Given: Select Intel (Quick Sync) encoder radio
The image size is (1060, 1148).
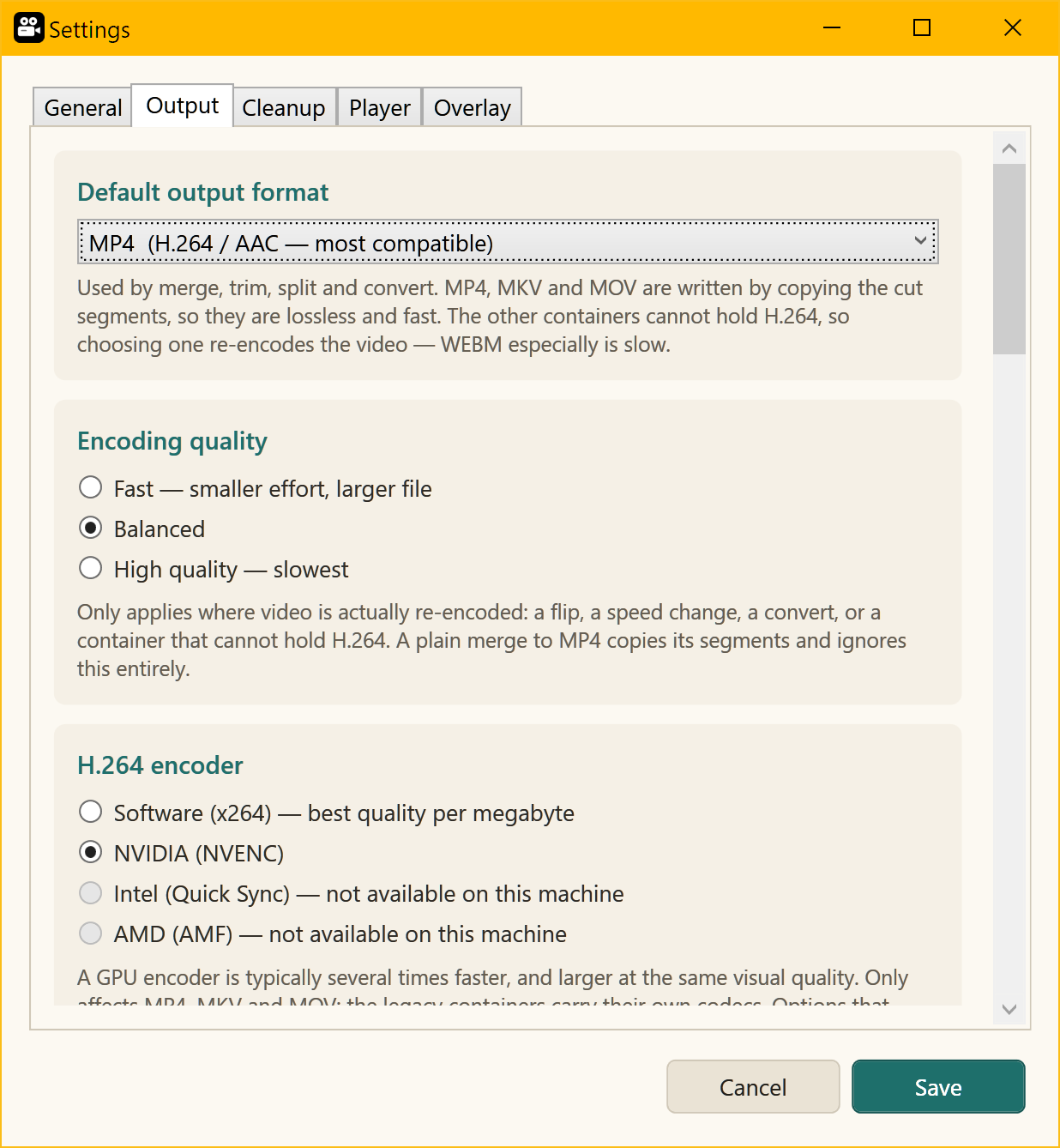Looking at the screenshot, I should click(x=90, y=893).
